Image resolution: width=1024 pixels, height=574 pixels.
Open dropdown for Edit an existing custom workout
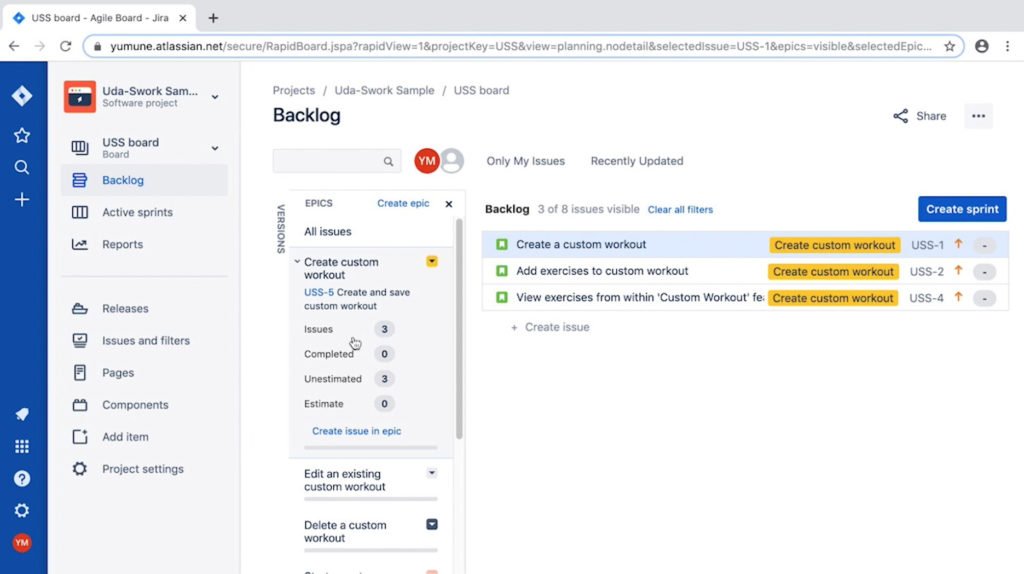pyautogui.click(x=432, y=473)
